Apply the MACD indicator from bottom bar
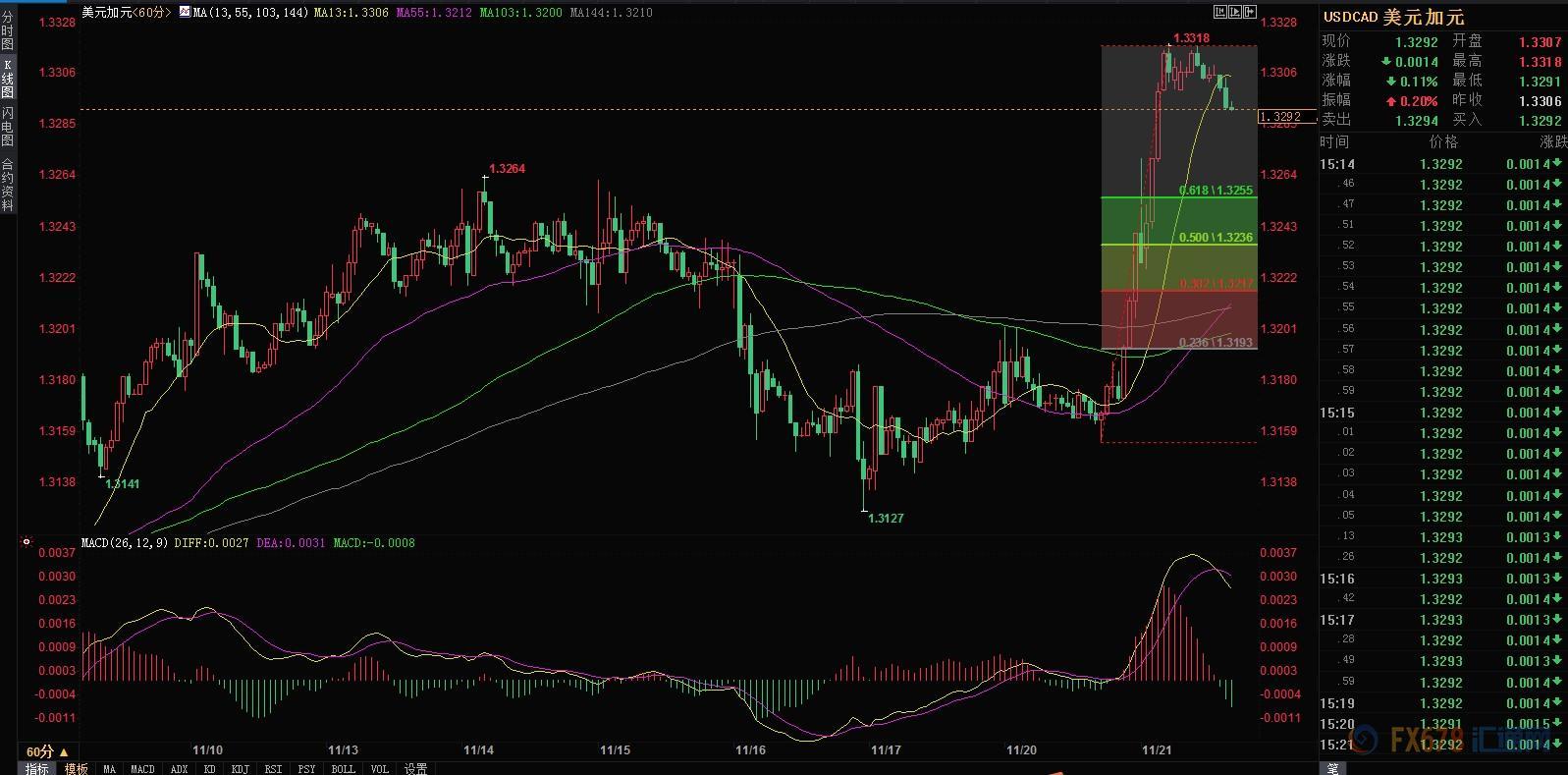The image size is (1568, 775). click(142, 769)
